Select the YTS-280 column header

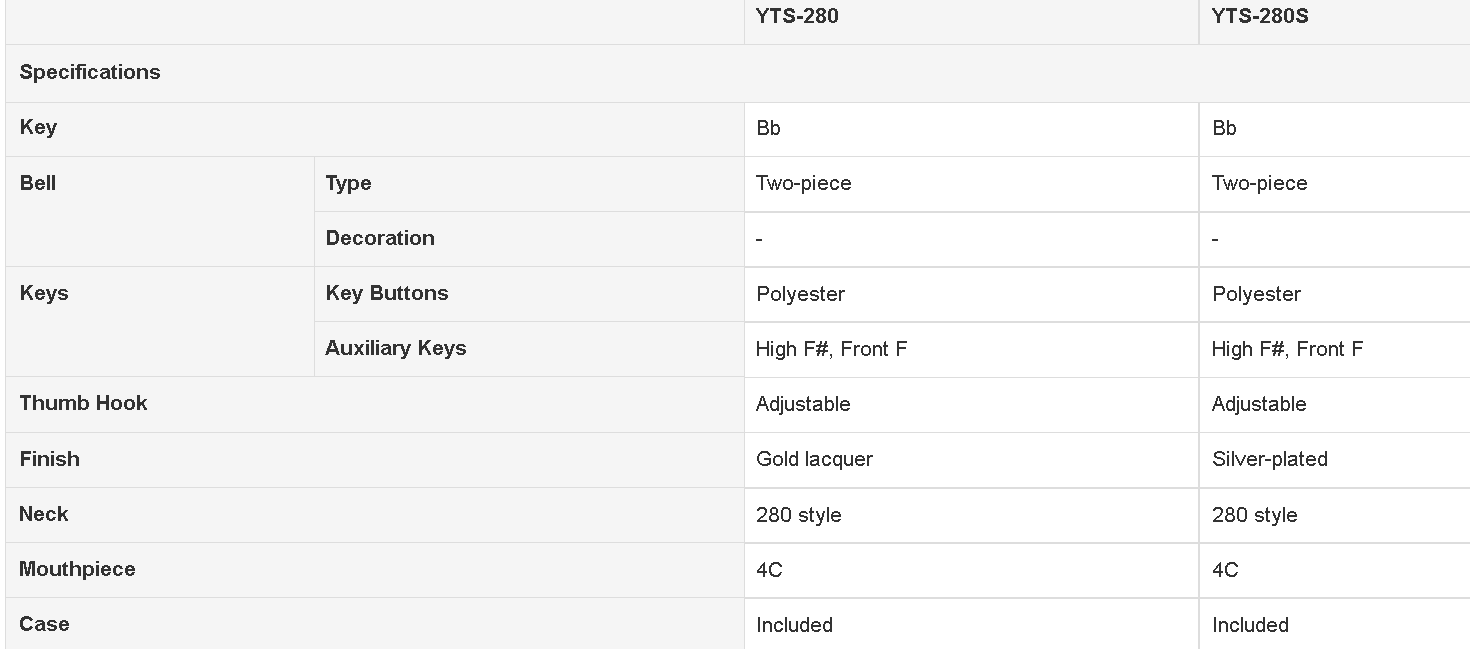(x=797, y=16)
